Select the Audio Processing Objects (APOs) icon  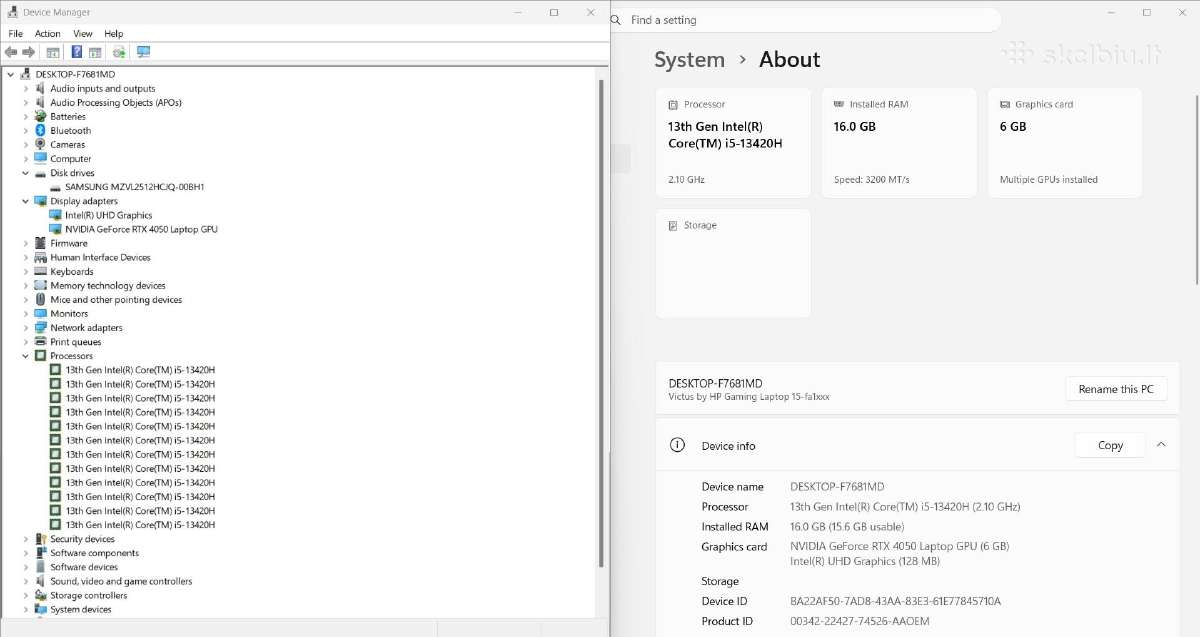40,102
